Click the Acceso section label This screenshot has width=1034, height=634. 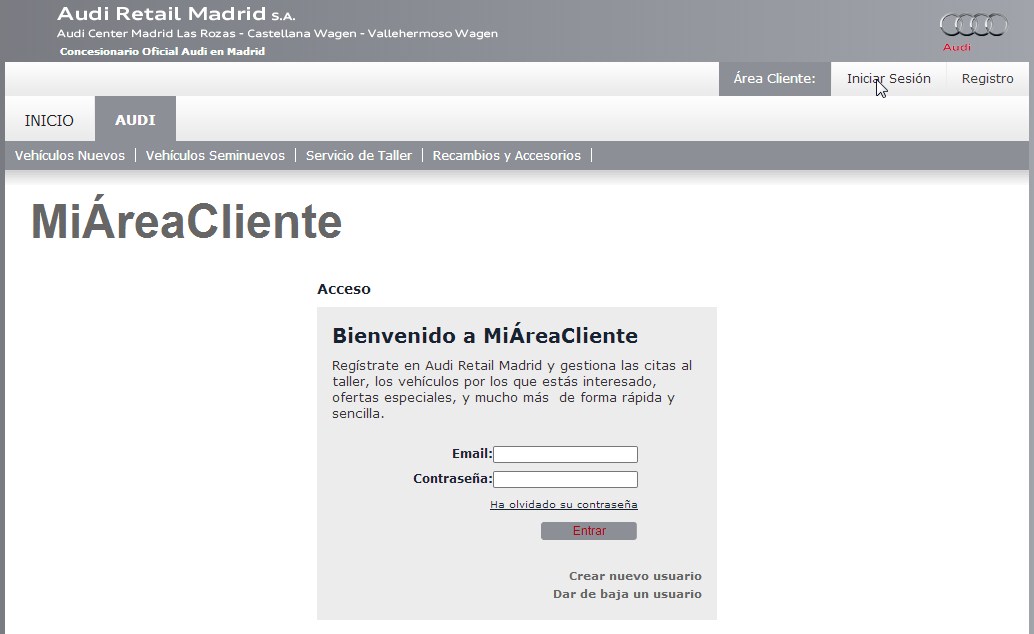click(344, 289)
